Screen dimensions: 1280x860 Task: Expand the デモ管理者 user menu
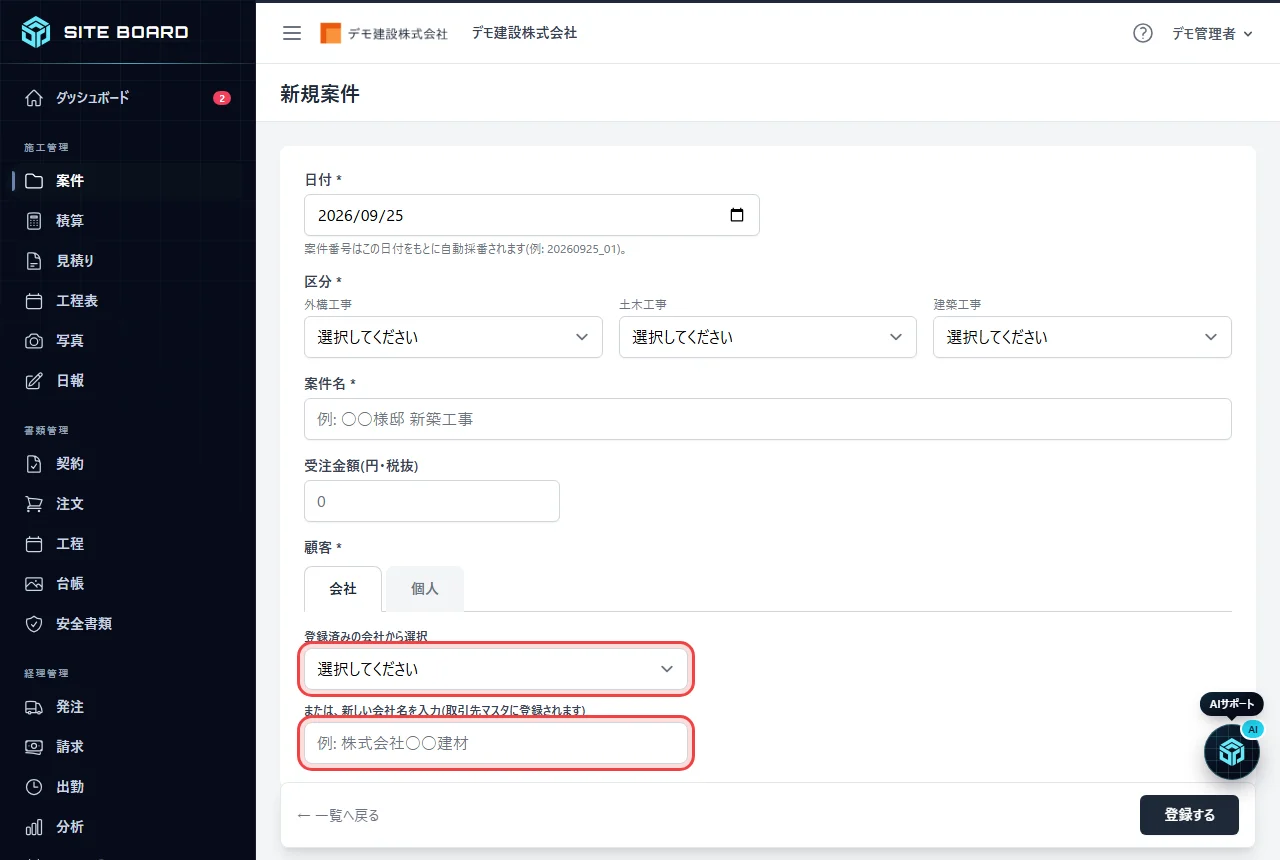1212,33
